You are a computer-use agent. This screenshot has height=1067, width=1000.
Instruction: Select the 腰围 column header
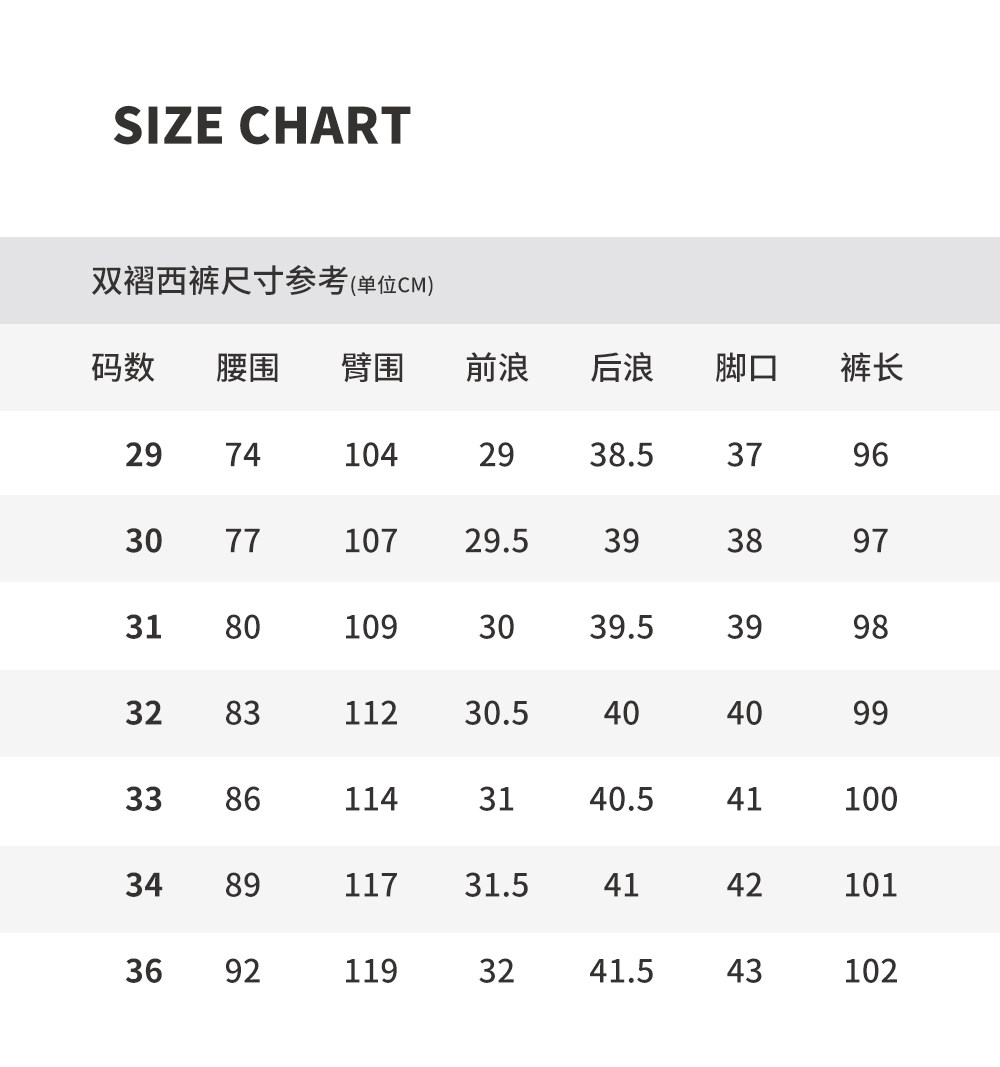click(x=247, y=367)
